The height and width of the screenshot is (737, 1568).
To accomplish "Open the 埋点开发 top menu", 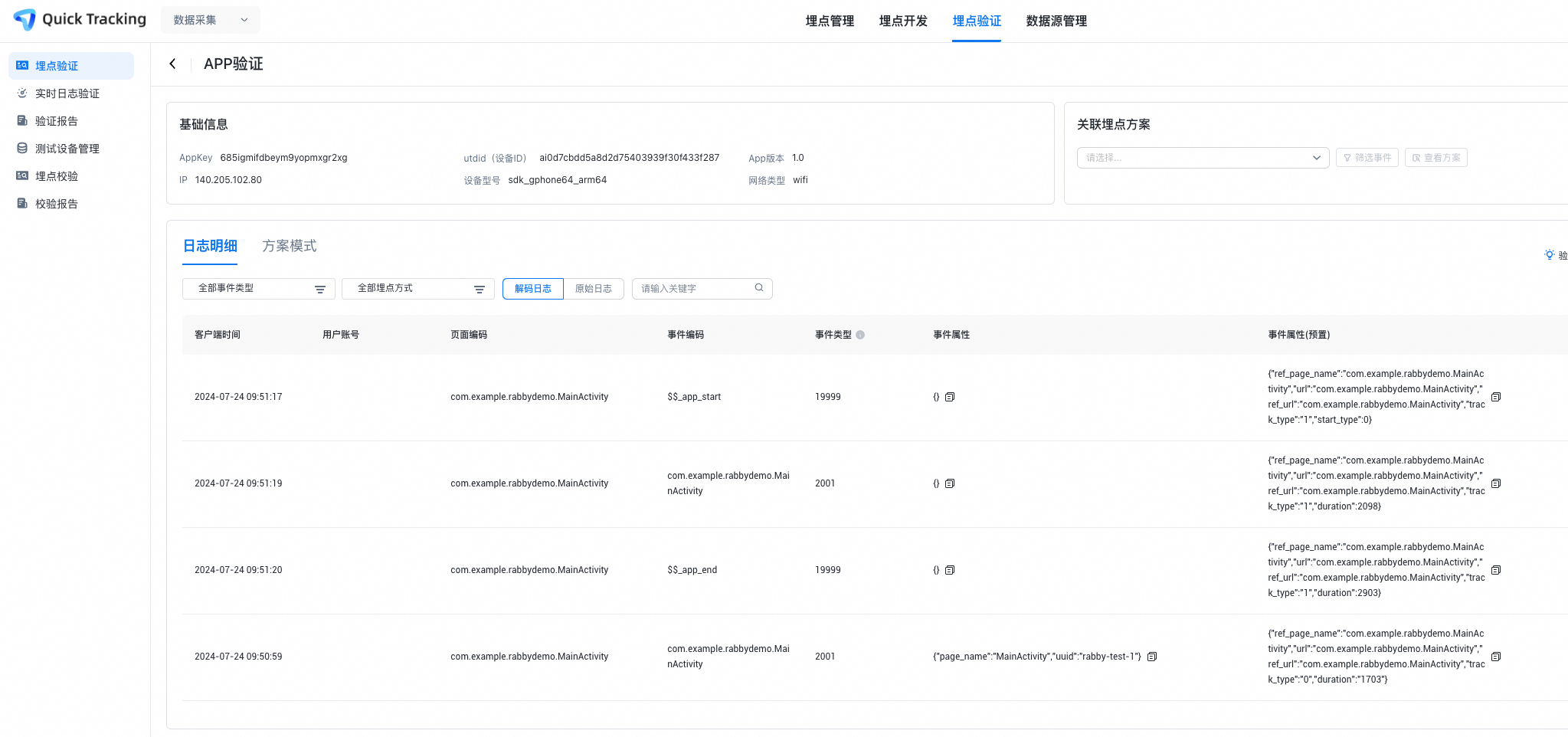I will (903, 21).
